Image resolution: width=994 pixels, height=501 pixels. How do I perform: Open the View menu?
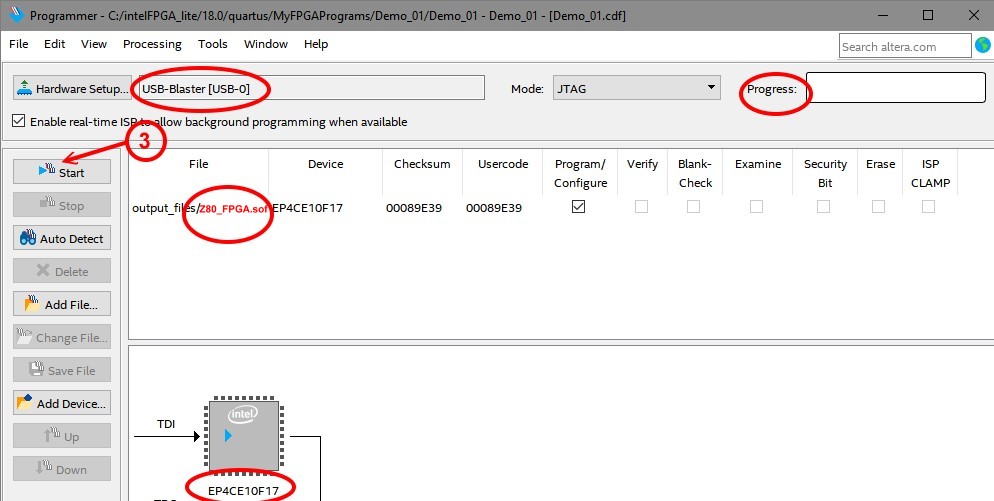(94, 44)
